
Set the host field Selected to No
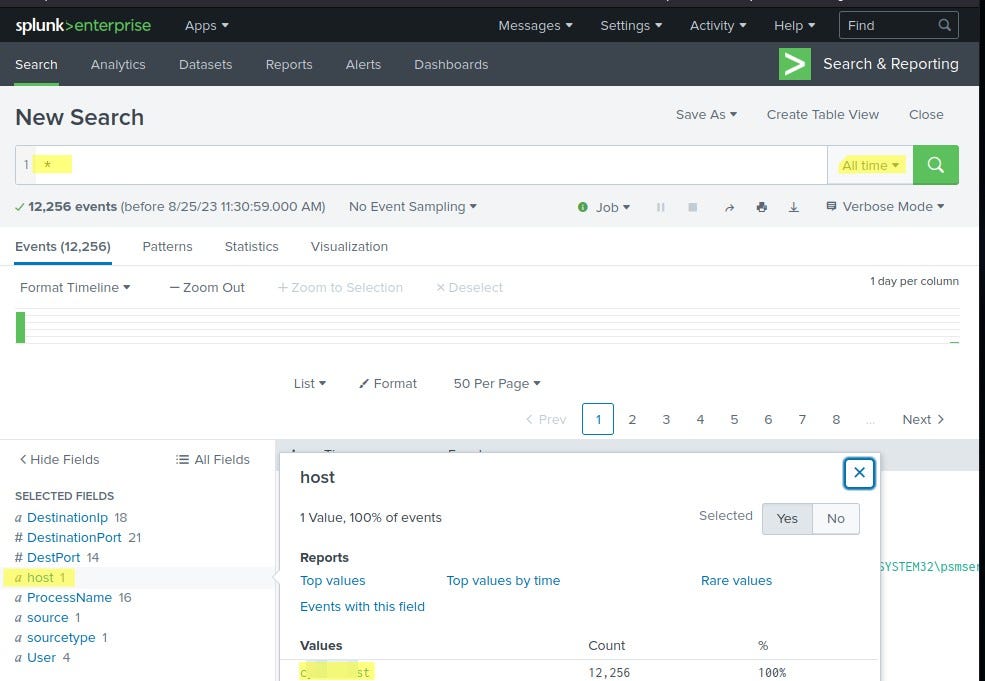pyautogui.click(x=836, y=518)
